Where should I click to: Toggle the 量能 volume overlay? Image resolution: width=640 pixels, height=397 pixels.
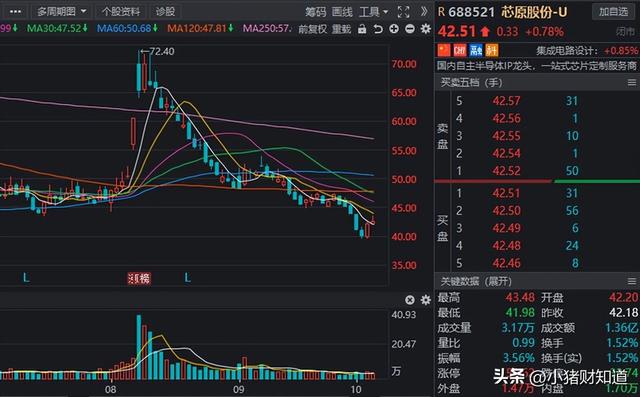pyautogui.click(x=341, y=29)
